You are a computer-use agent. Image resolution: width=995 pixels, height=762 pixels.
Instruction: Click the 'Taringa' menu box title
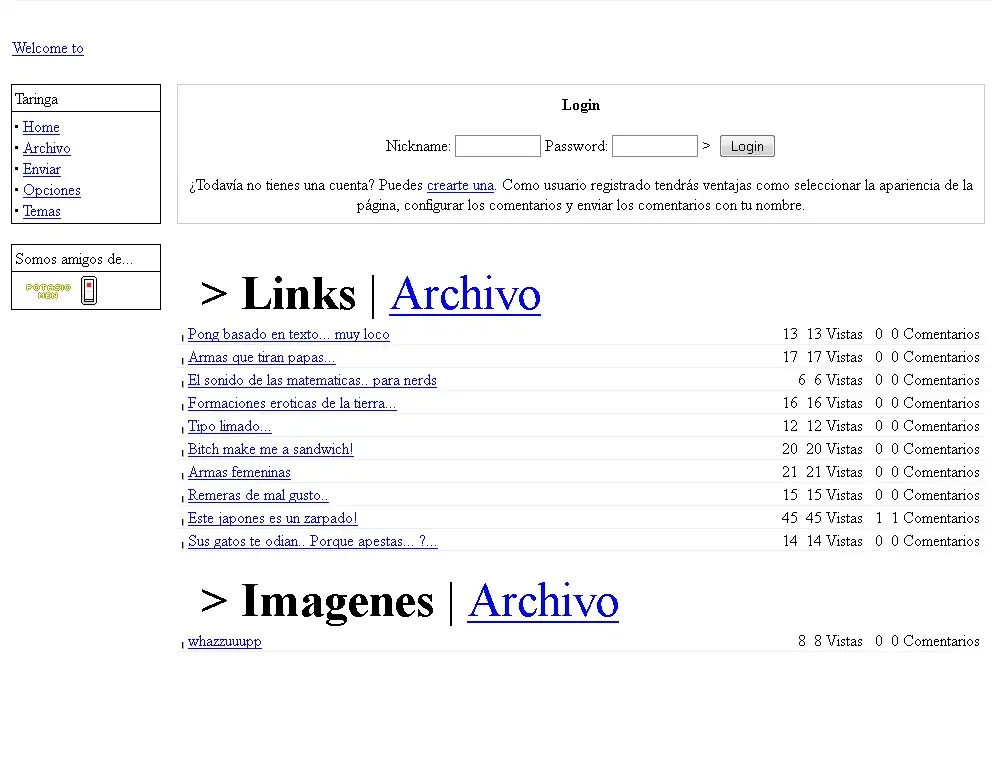pos(36,99)
